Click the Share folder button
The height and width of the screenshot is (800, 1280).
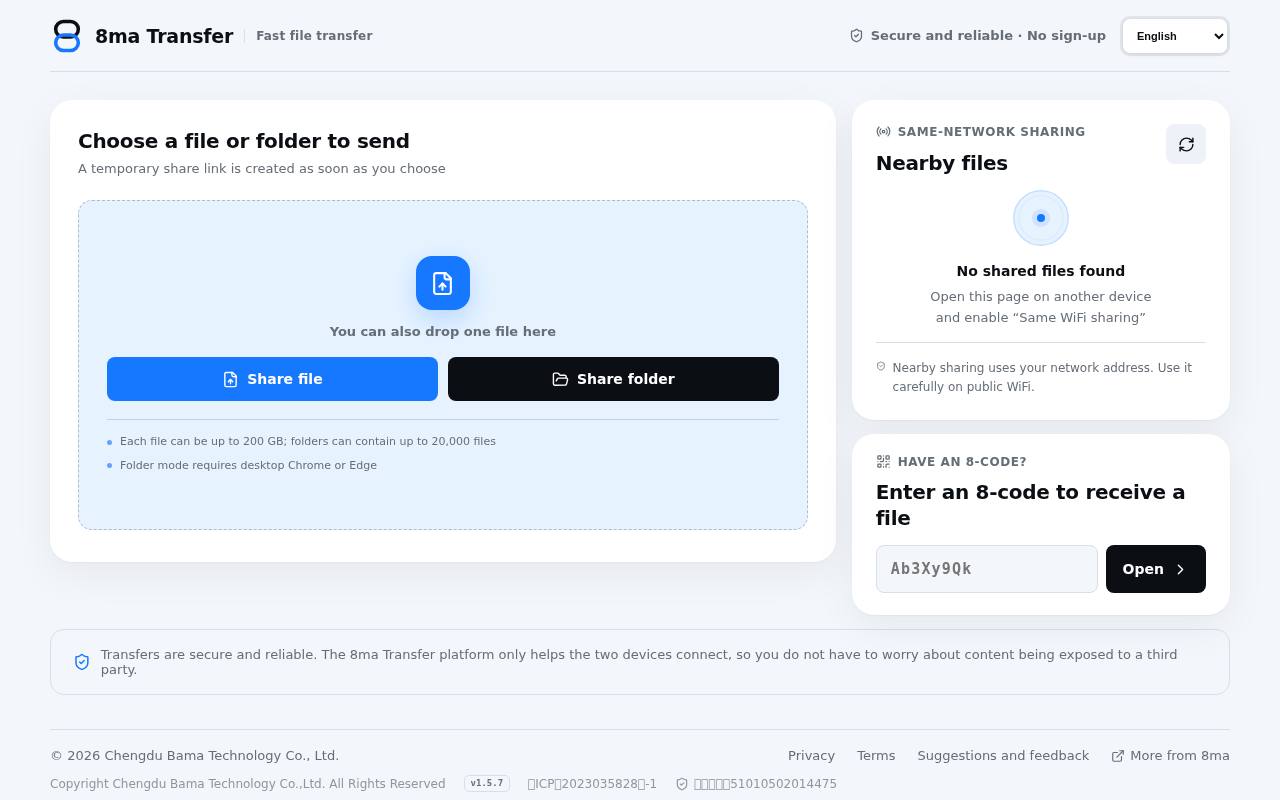(x=613, y=379)
